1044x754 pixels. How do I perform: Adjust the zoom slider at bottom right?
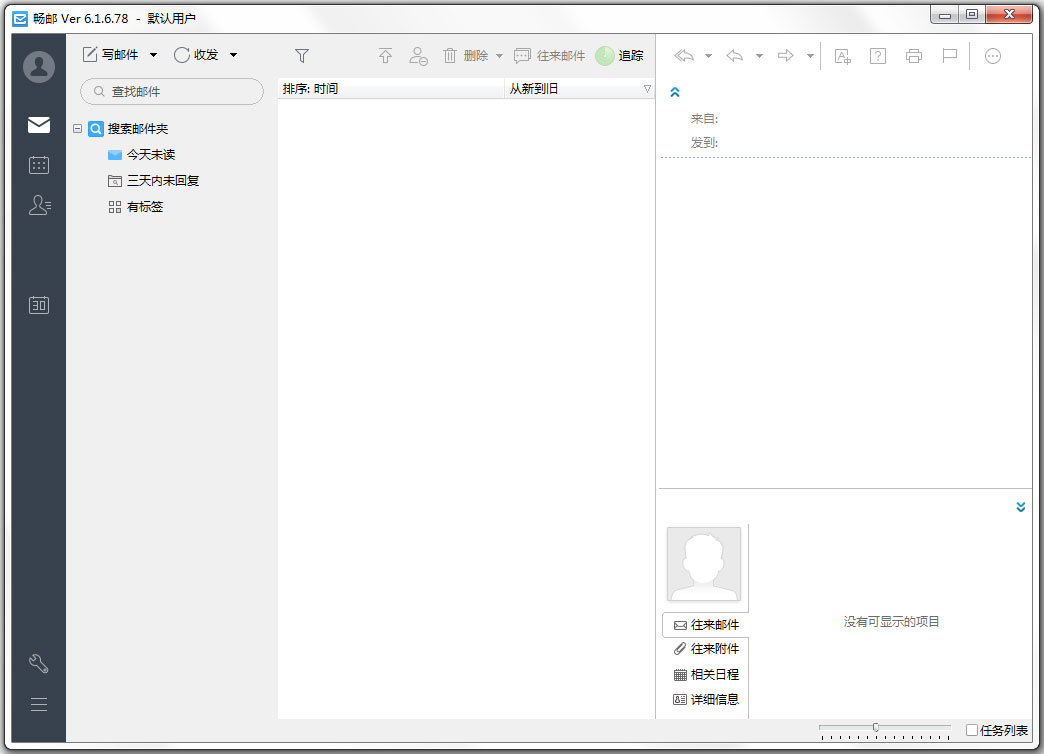(877, 729)
